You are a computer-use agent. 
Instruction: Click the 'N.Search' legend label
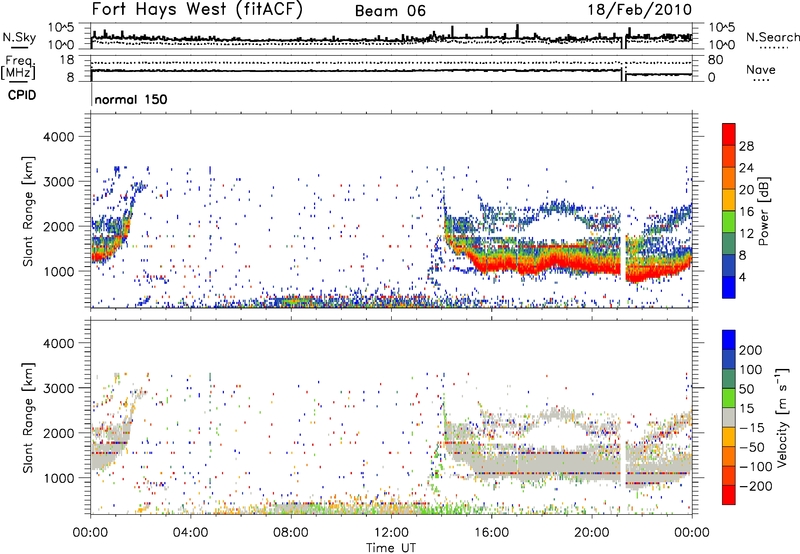click(x=772, y=37)
